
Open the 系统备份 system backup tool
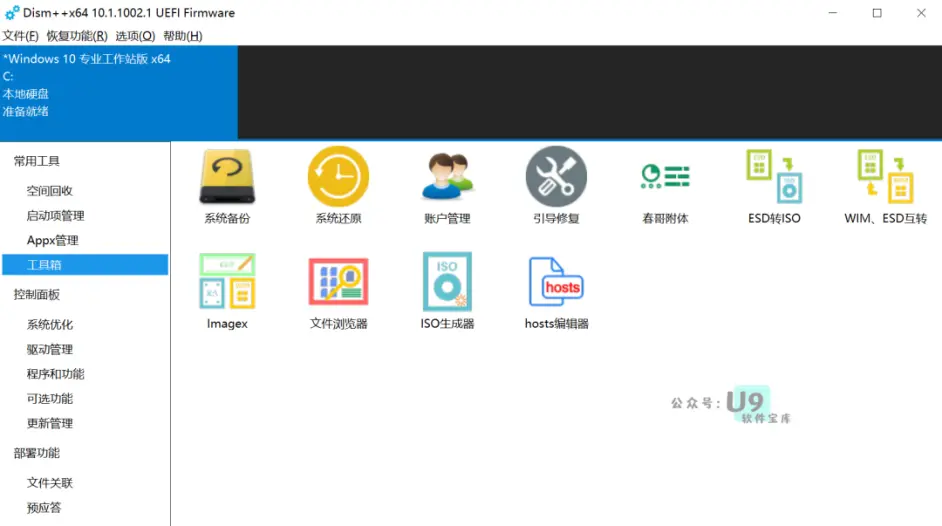coord(227,186)
